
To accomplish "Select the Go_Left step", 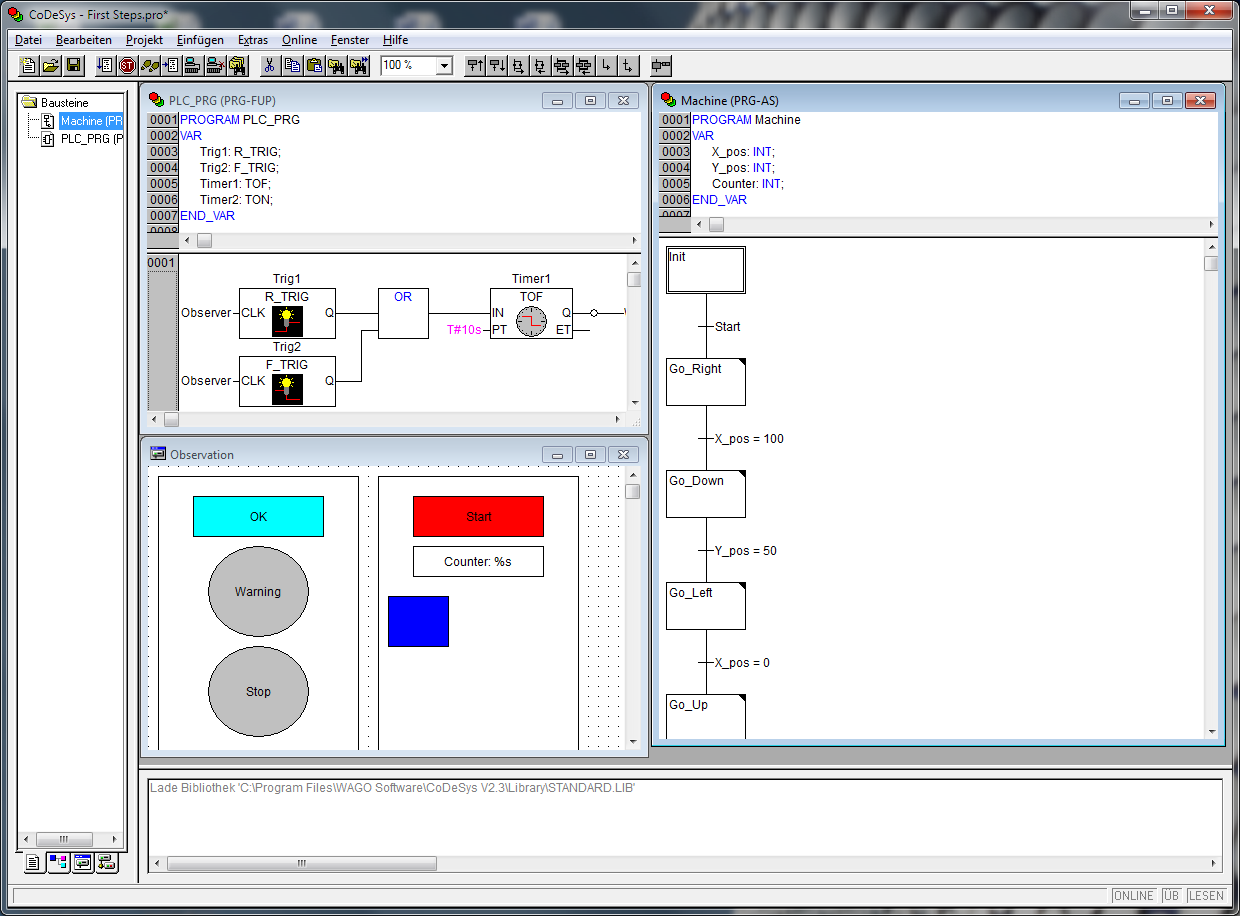I will [x=706, y=606].
